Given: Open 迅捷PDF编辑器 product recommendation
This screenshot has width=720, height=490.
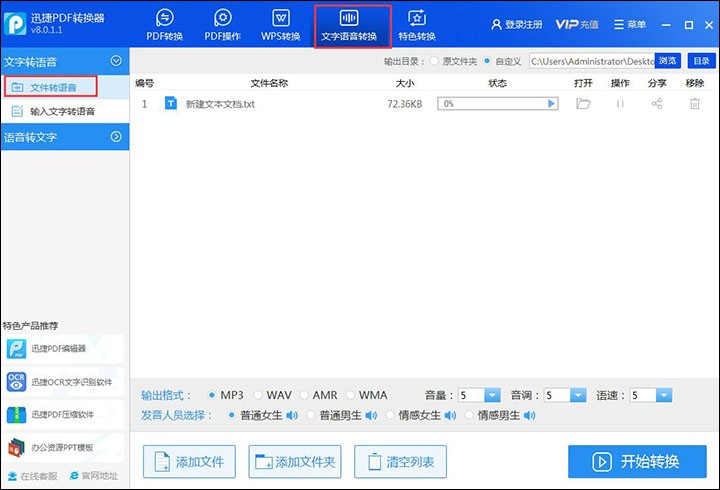Looking at the screenshot, I should tap(63, 349).
